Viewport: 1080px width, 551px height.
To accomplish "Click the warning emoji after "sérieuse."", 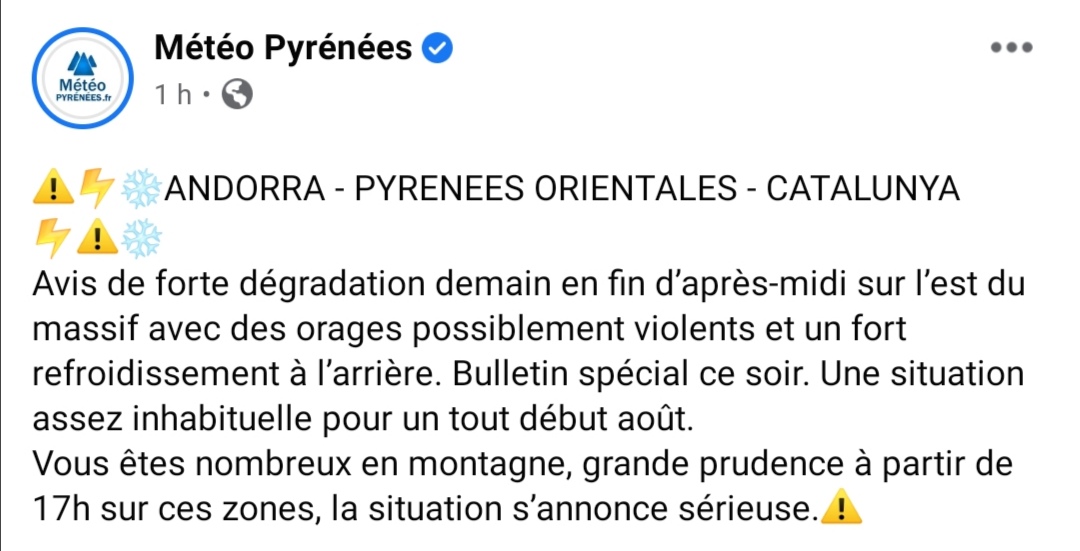I will coord(842,508).
